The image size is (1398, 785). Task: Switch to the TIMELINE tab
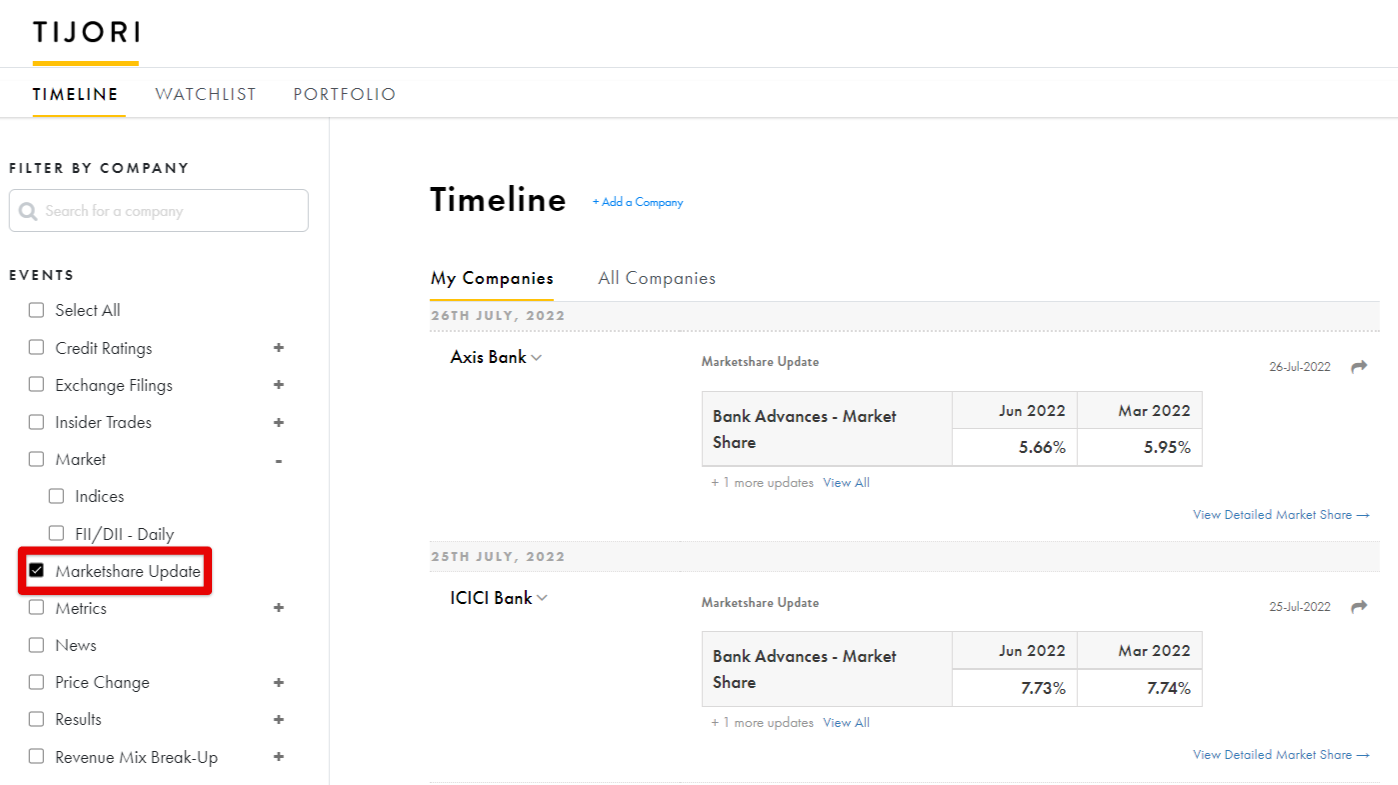tap(76, 94)
